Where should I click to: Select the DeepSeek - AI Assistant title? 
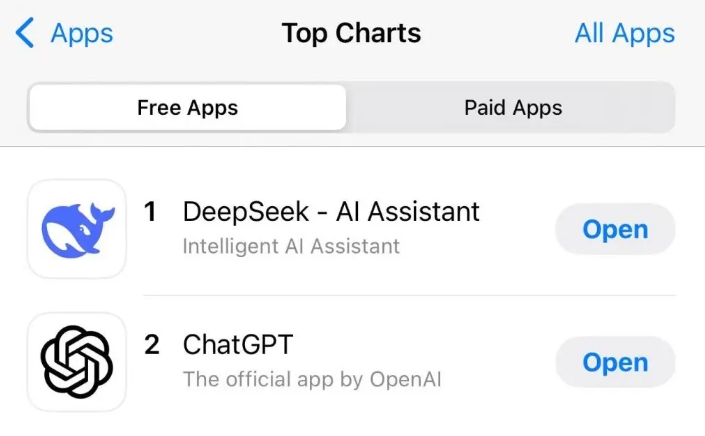click(x=331, y=212)
